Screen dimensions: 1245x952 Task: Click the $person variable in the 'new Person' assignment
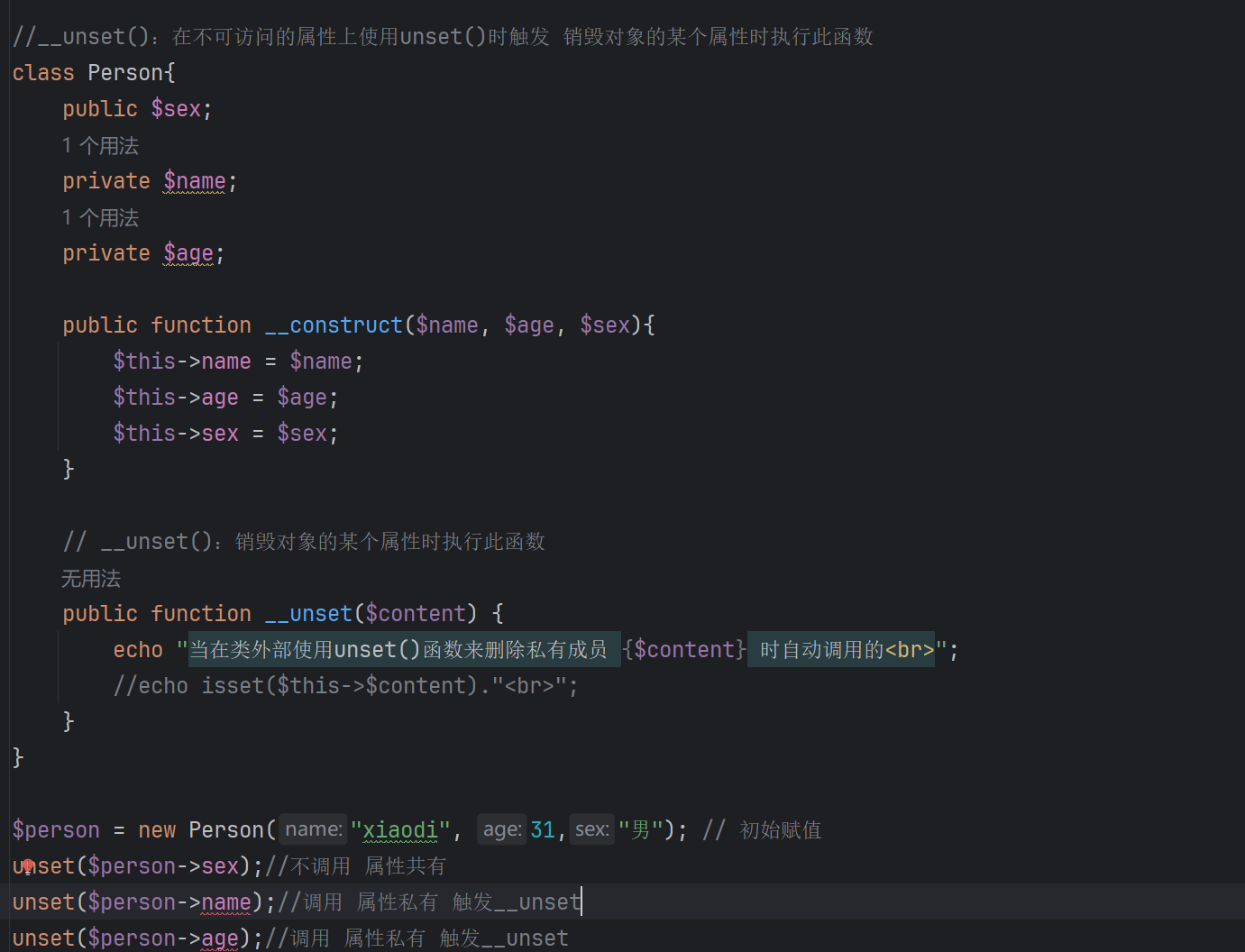tap(56, 830)
